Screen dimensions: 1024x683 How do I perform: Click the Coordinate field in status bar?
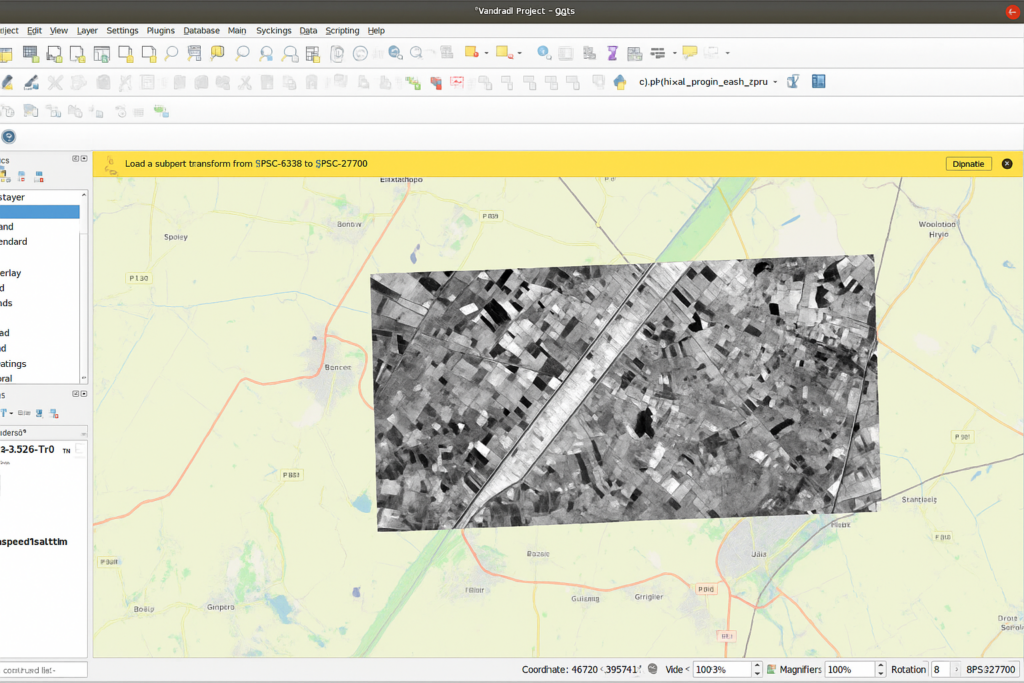(607, 670)
